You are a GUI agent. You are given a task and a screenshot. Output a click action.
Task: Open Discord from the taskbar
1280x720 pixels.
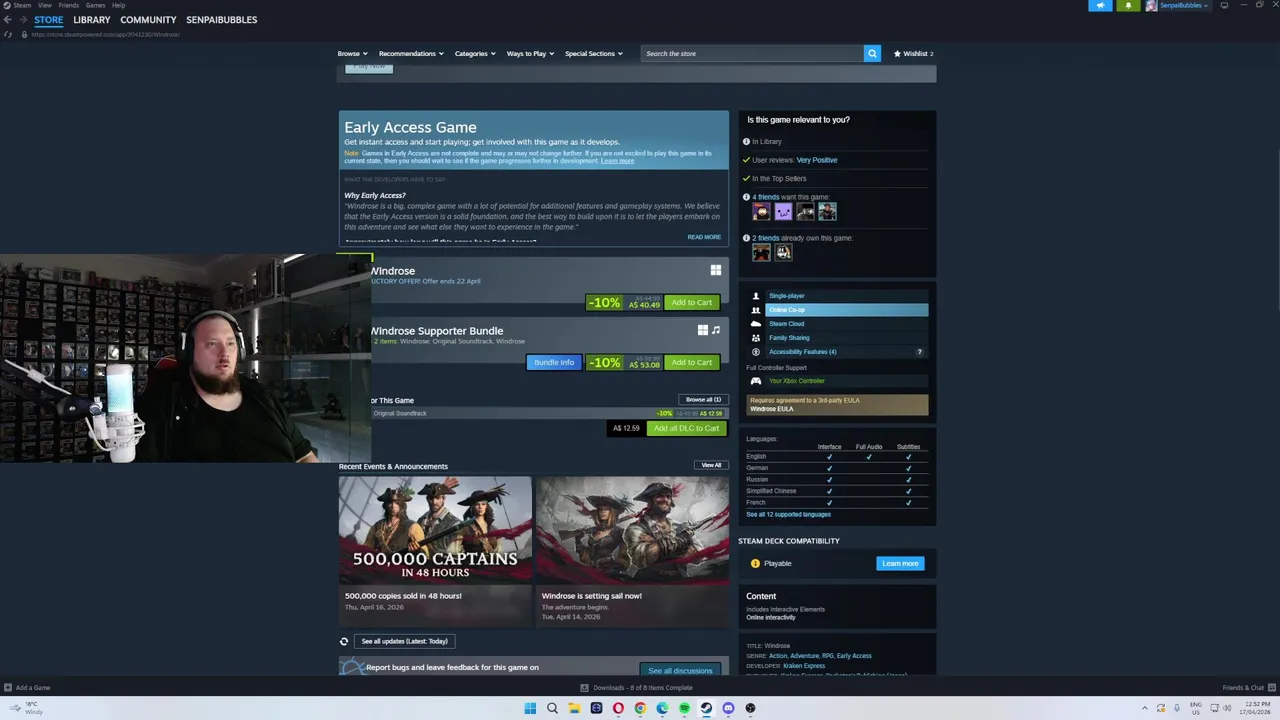pyautogui.click(x=728, y=708)
